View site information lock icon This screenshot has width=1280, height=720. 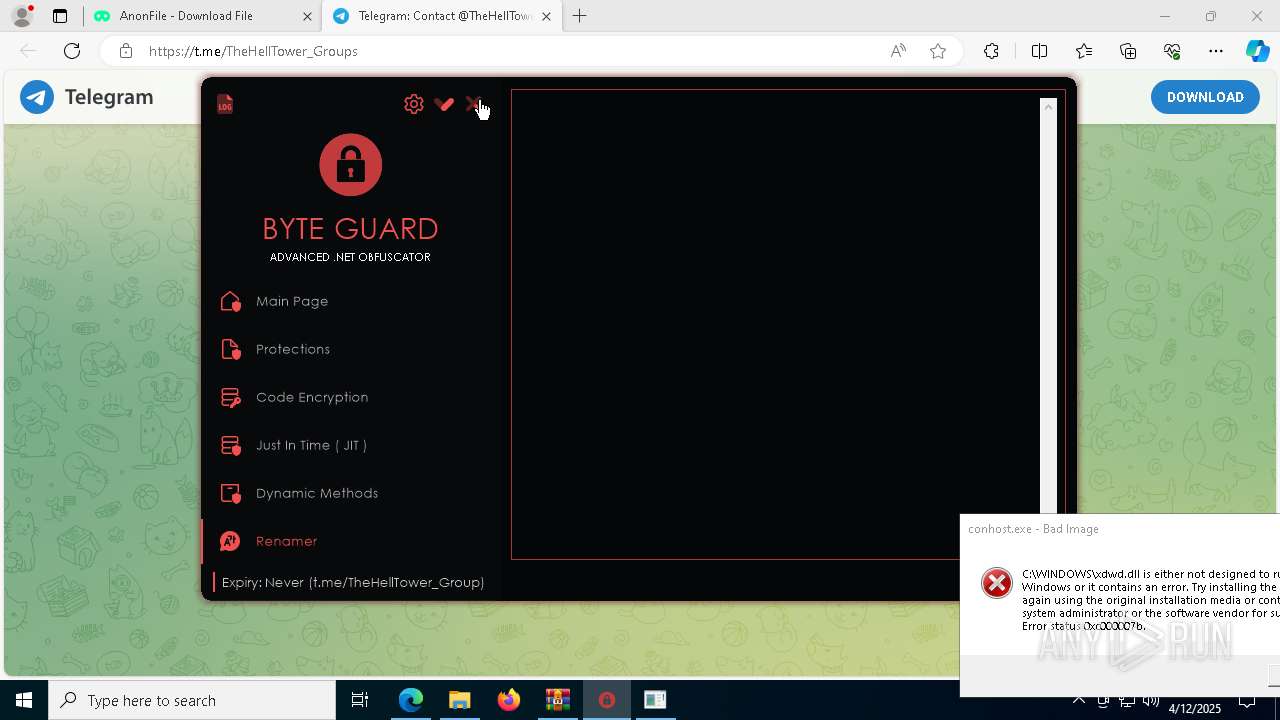click(126, 51)
